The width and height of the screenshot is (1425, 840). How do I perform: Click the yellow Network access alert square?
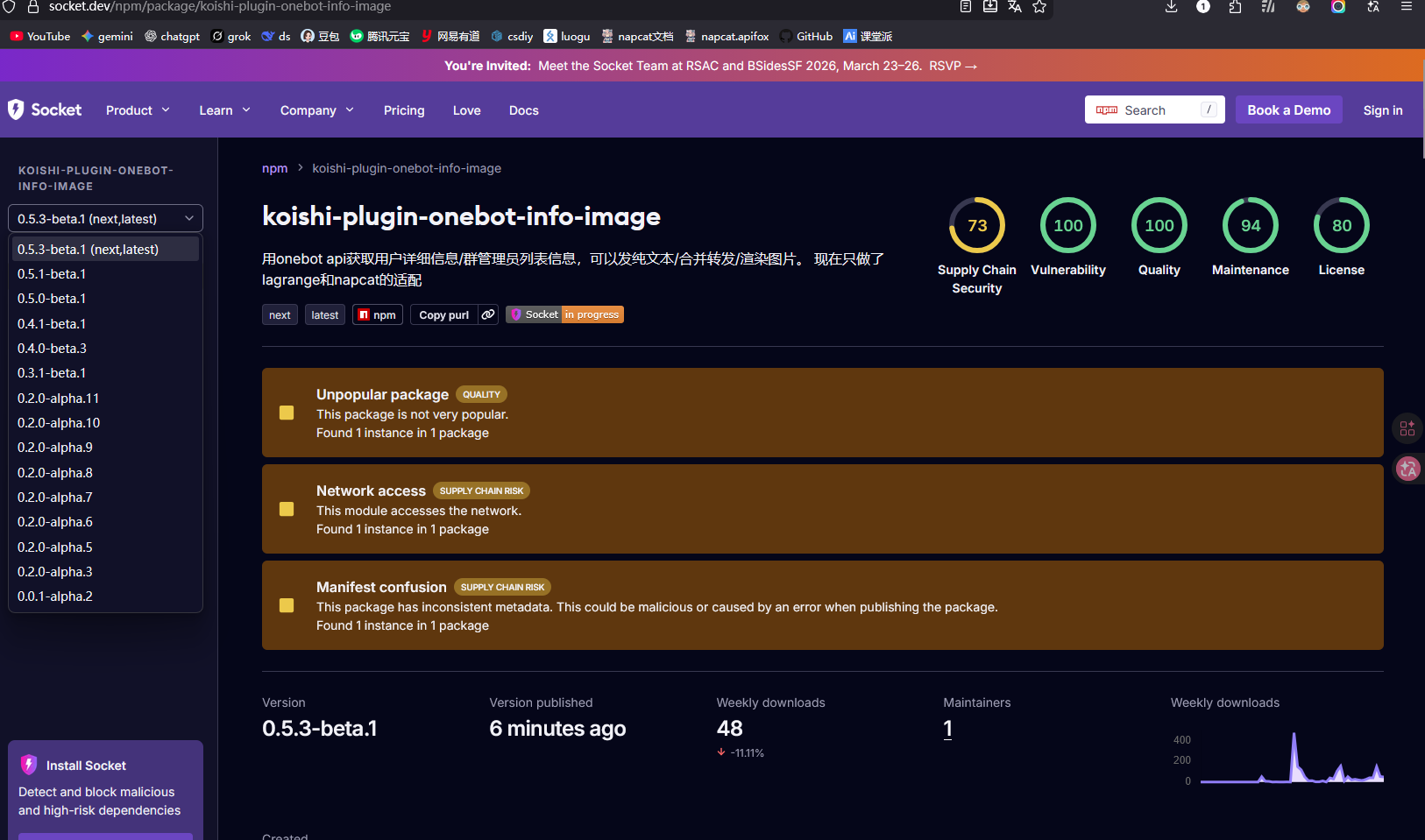[287, 509]
